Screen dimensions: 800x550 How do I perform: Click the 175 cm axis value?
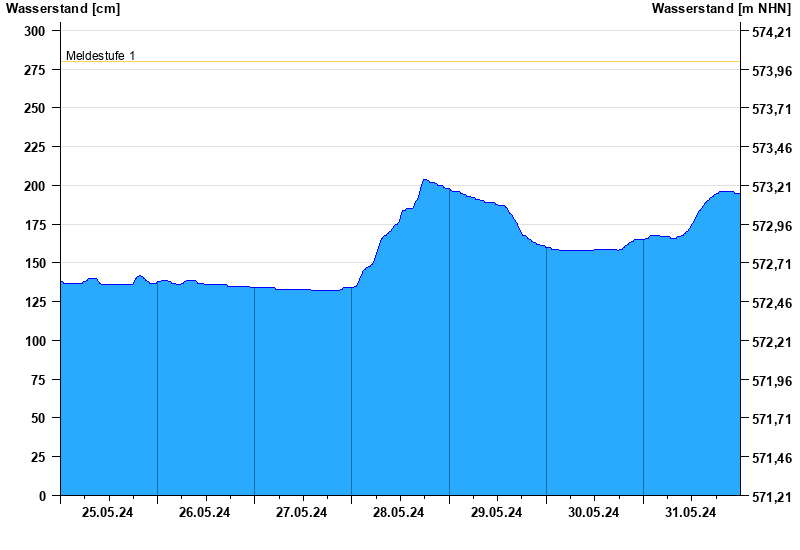(x=35, y=225)
